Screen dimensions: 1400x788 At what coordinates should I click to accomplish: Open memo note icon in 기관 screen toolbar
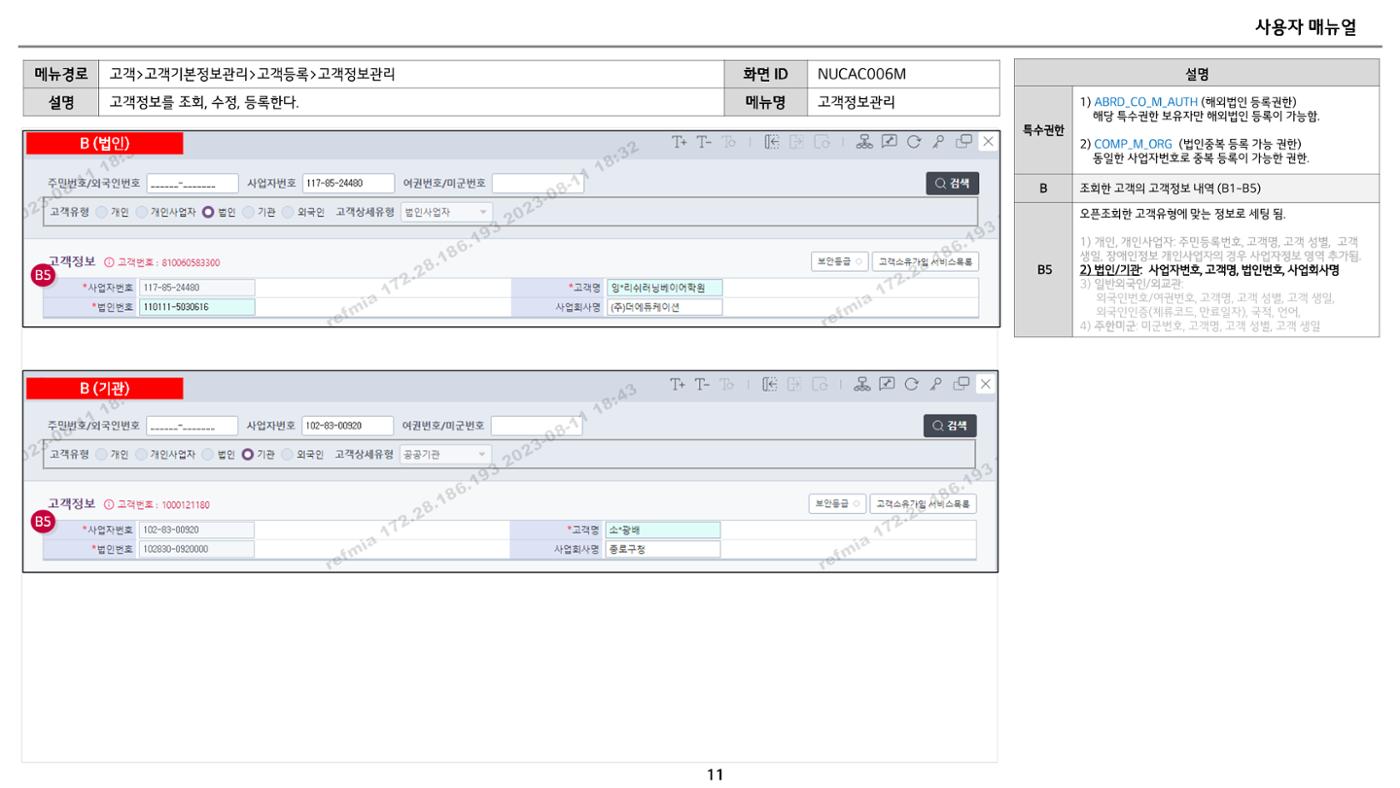(889, 384)
